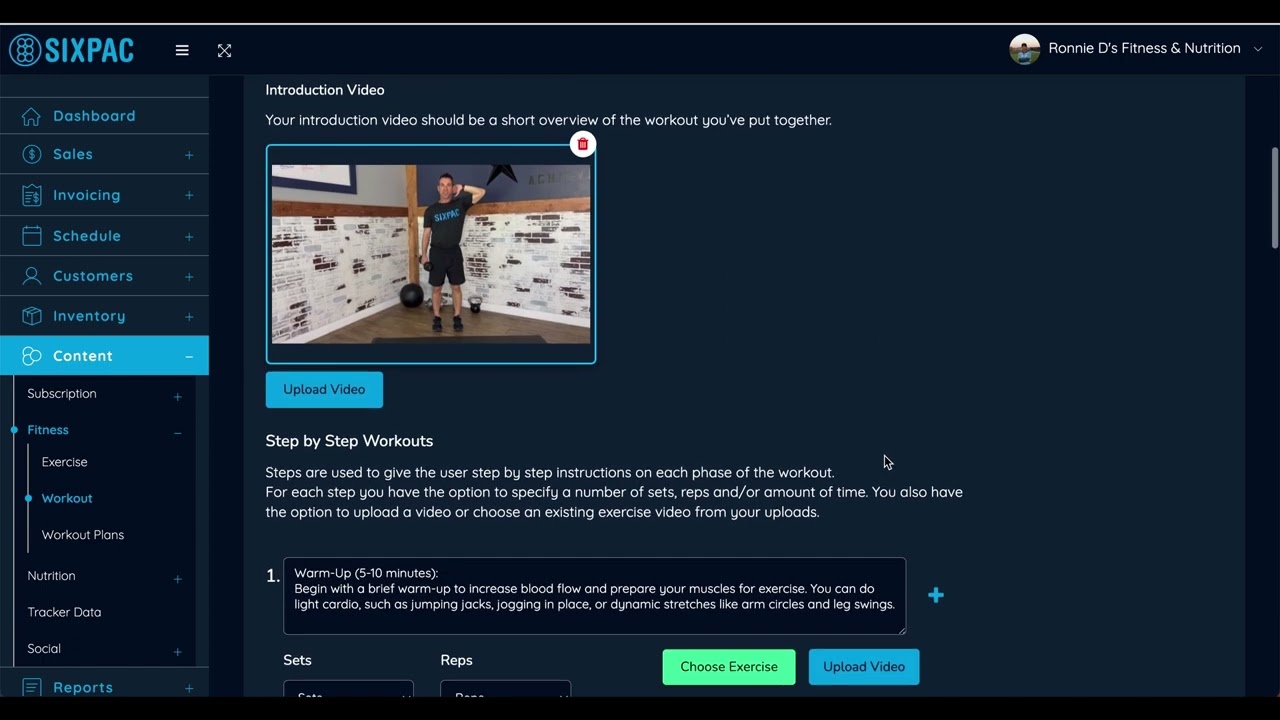Click the Step by Step Workouts heading
Screen dimensions: 1280x720
(x=349, y=441)
